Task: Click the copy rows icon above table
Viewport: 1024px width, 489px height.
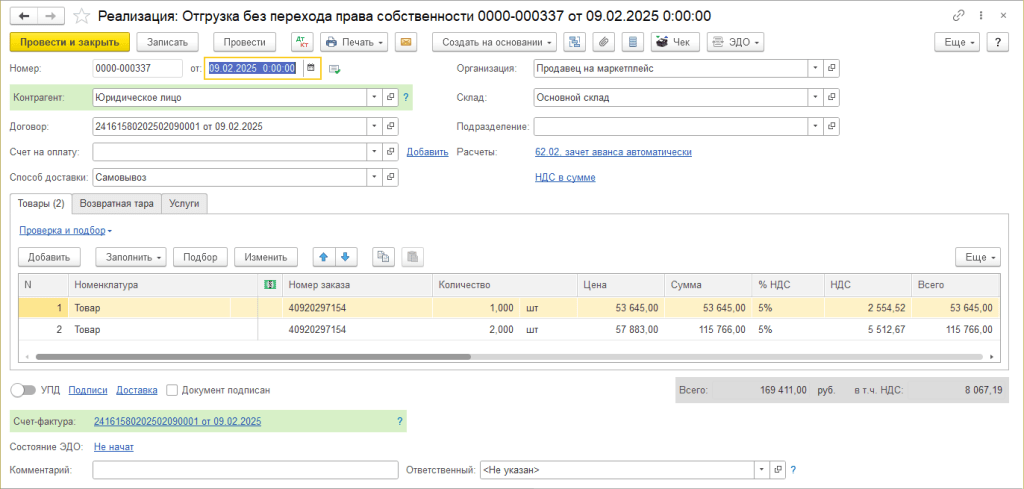Action: (x=382, y=257)
